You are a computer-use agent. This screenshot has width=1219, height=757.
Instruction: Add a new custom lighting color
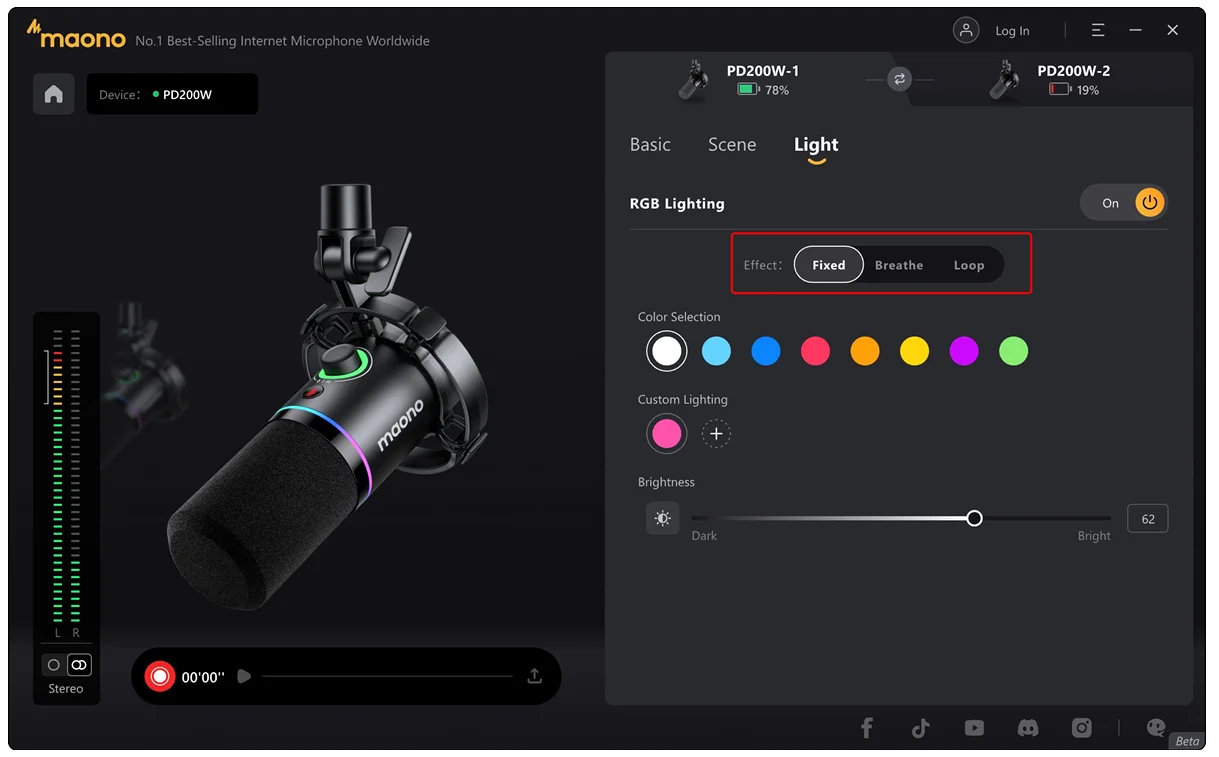(716, 434)
